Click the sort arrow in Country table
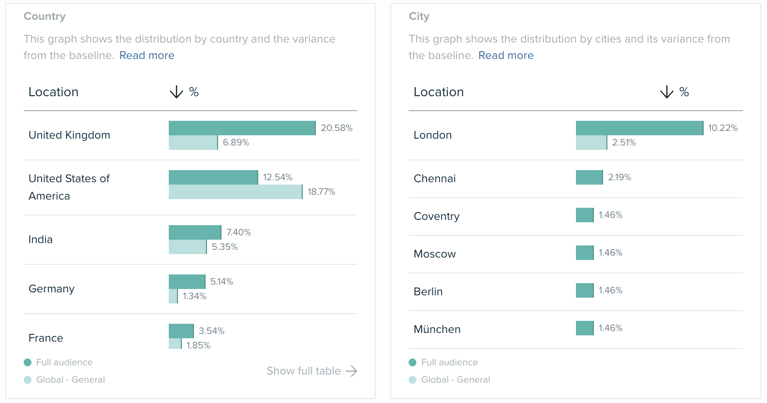This screenshot has height=403, width=767. 176,92
